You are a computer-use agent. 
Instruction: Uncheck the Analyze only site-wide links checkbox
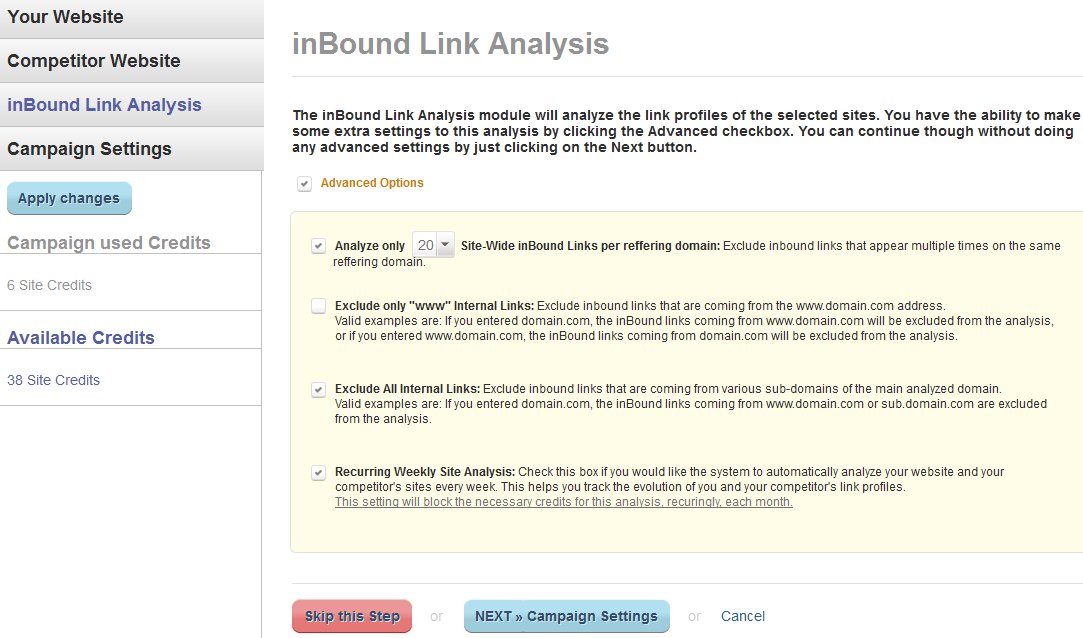click(x=318, y=246)
